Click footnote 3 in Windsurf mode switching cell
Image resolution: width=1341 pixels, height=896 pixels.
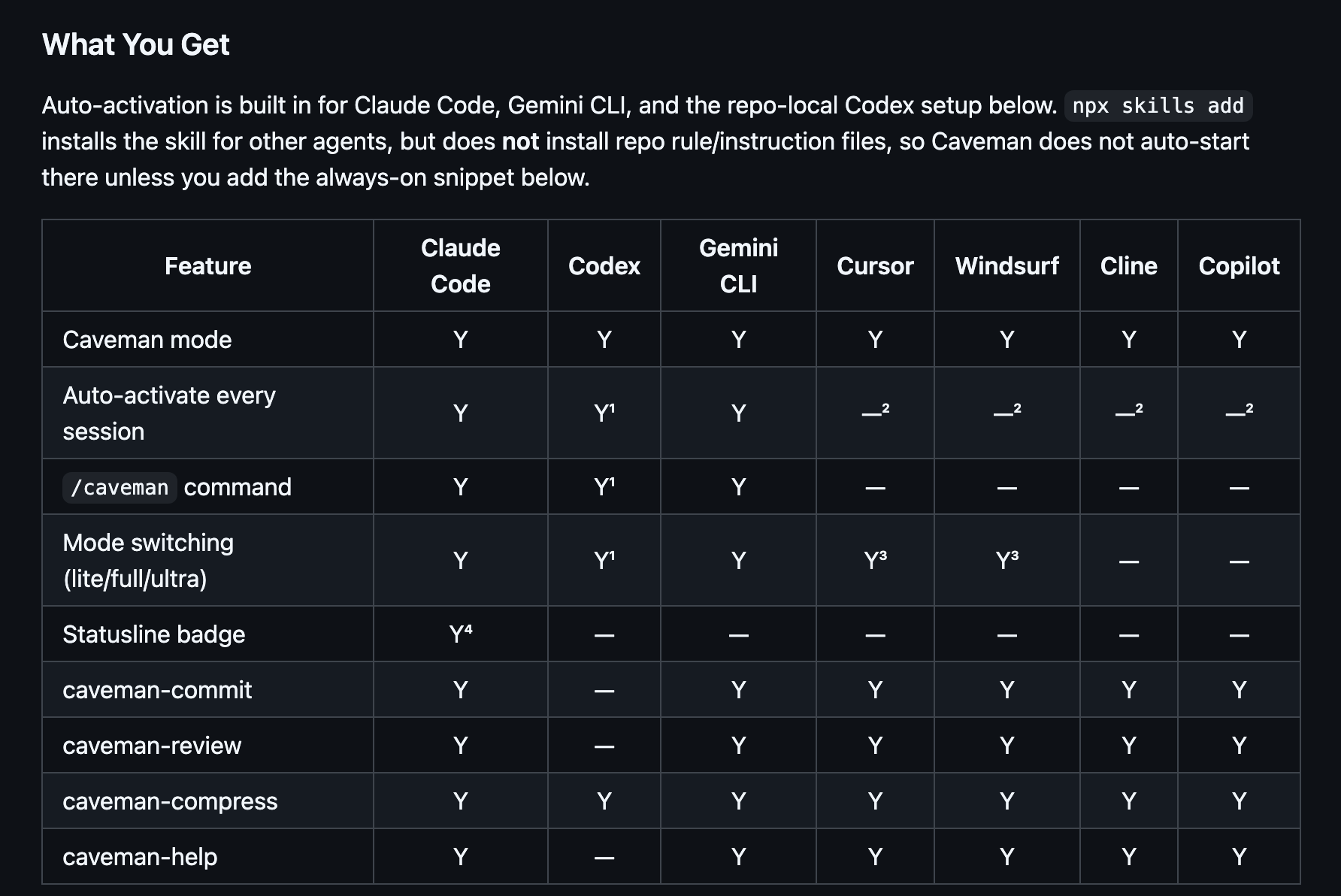[x=1015, y=556]
